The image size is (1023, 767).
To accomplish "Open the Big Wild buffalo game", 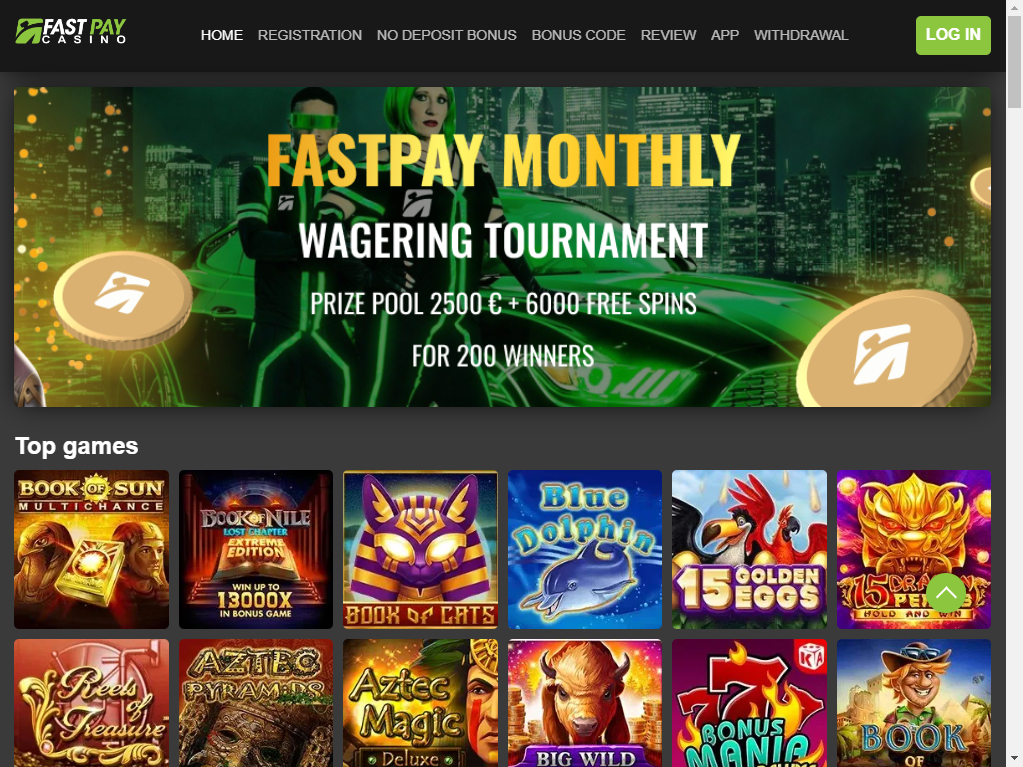I will (x=585, y=703).
